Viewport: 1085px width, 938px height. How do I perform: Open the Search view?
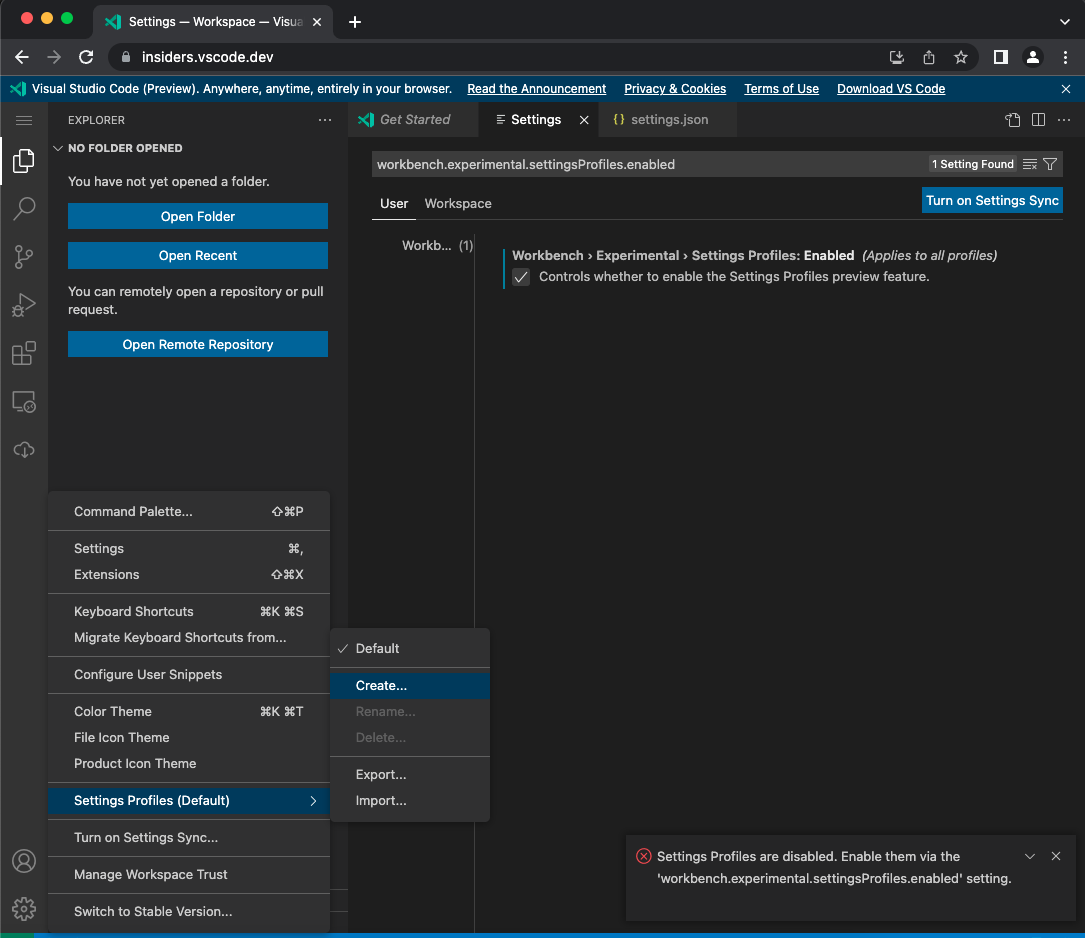tap(23, 208)
